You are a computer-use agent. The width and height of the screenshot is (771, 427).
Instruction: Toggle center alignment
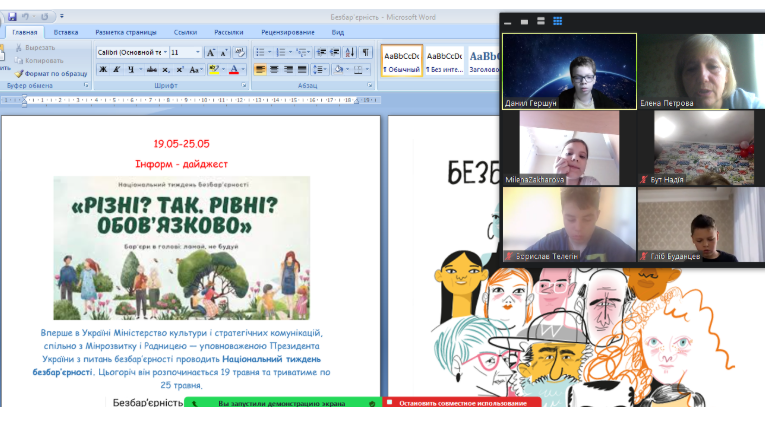[274, 70]
